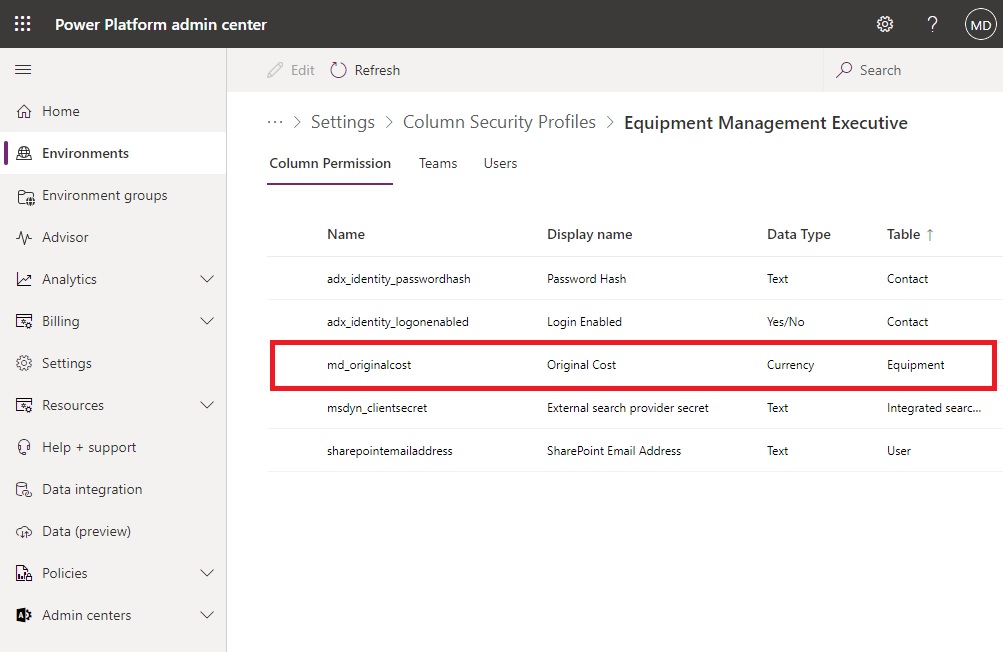Expand the Analytics section chevron
This screenshot has height=652, width=1003.
pos(207,279)
